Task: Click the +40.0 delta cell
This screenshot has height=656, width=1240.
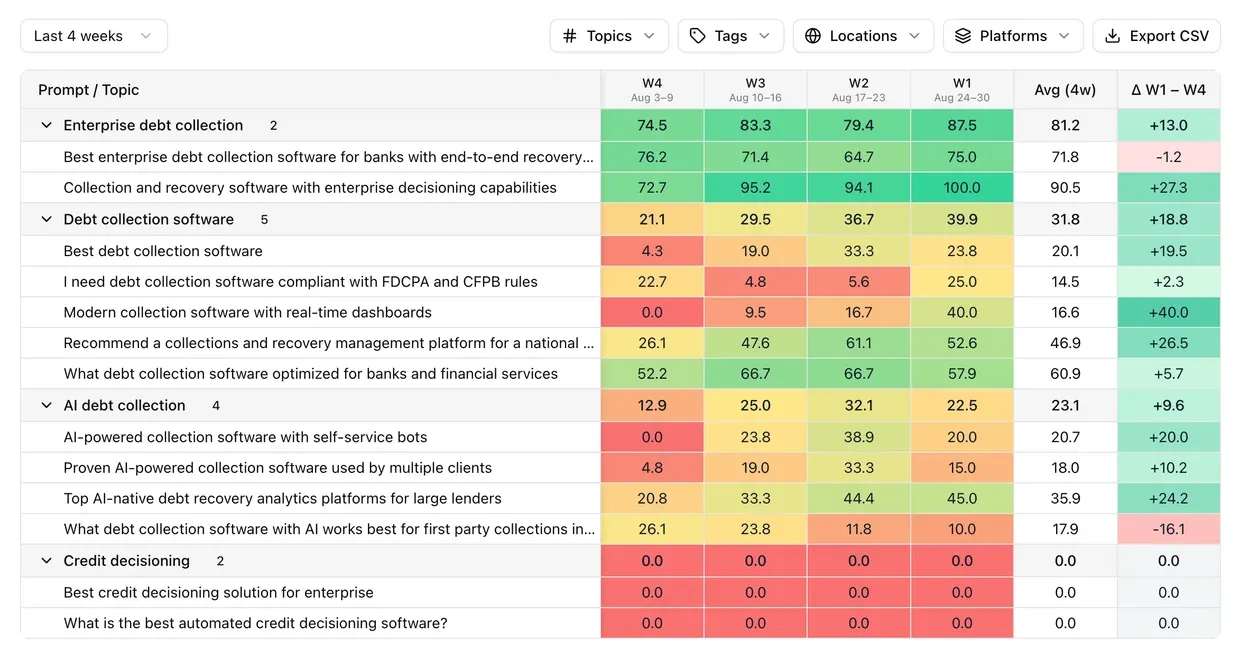Action: (1168, 312)
